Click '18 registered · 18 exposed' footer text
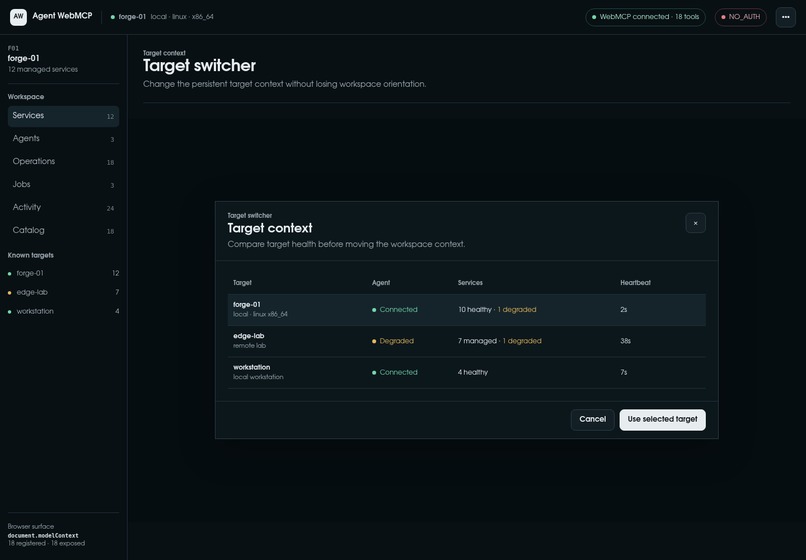 point(46,544)
